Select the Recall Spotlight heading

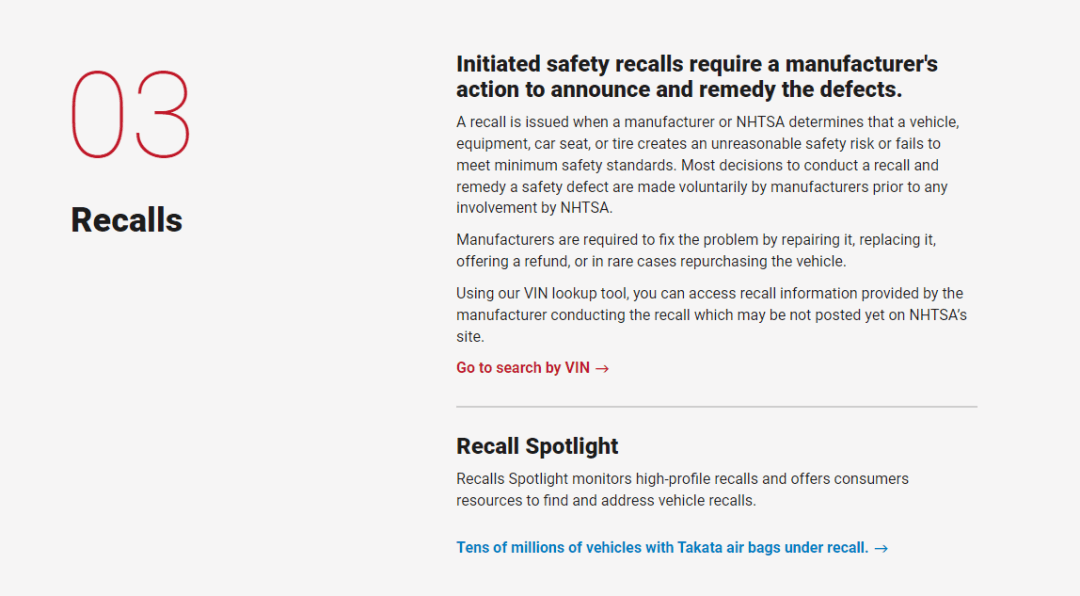(x=537, y=446)
